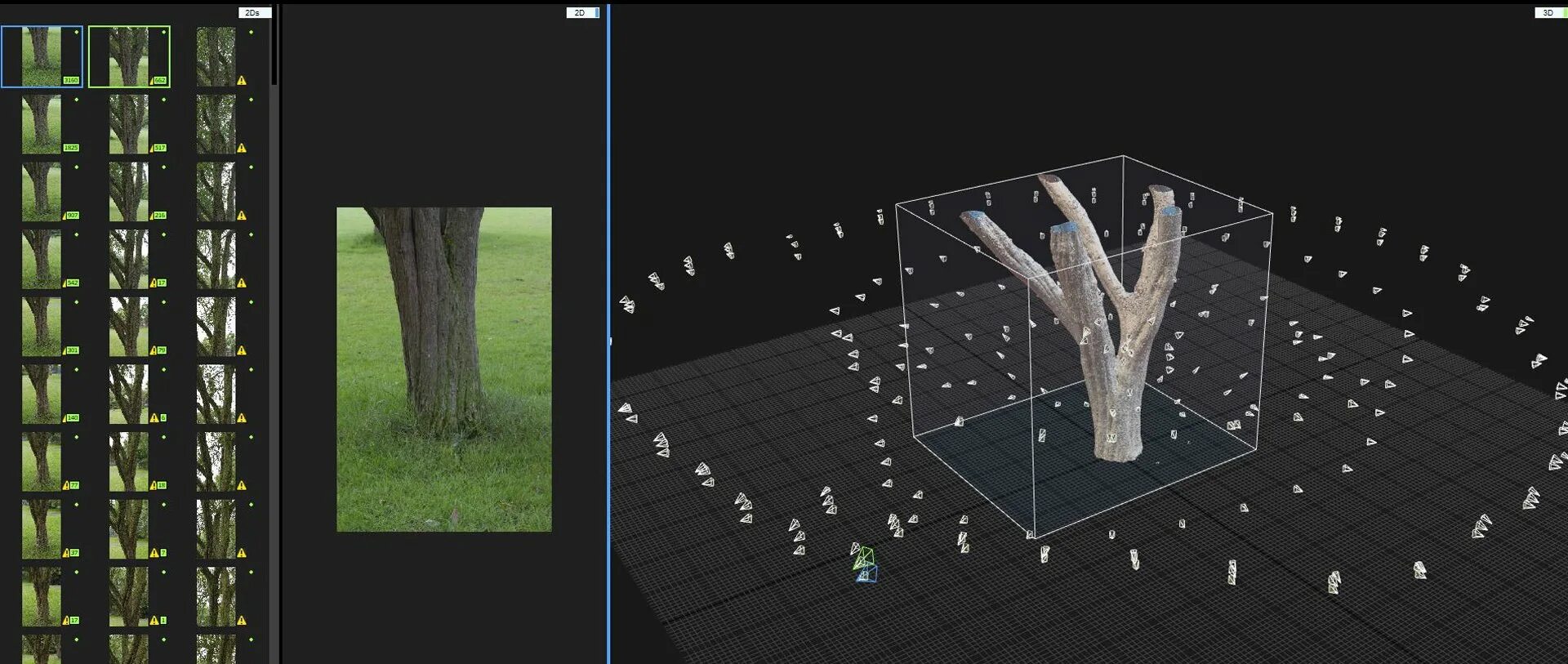Select the unlabeled thumbnail right of 517

[x=216, y=124]
